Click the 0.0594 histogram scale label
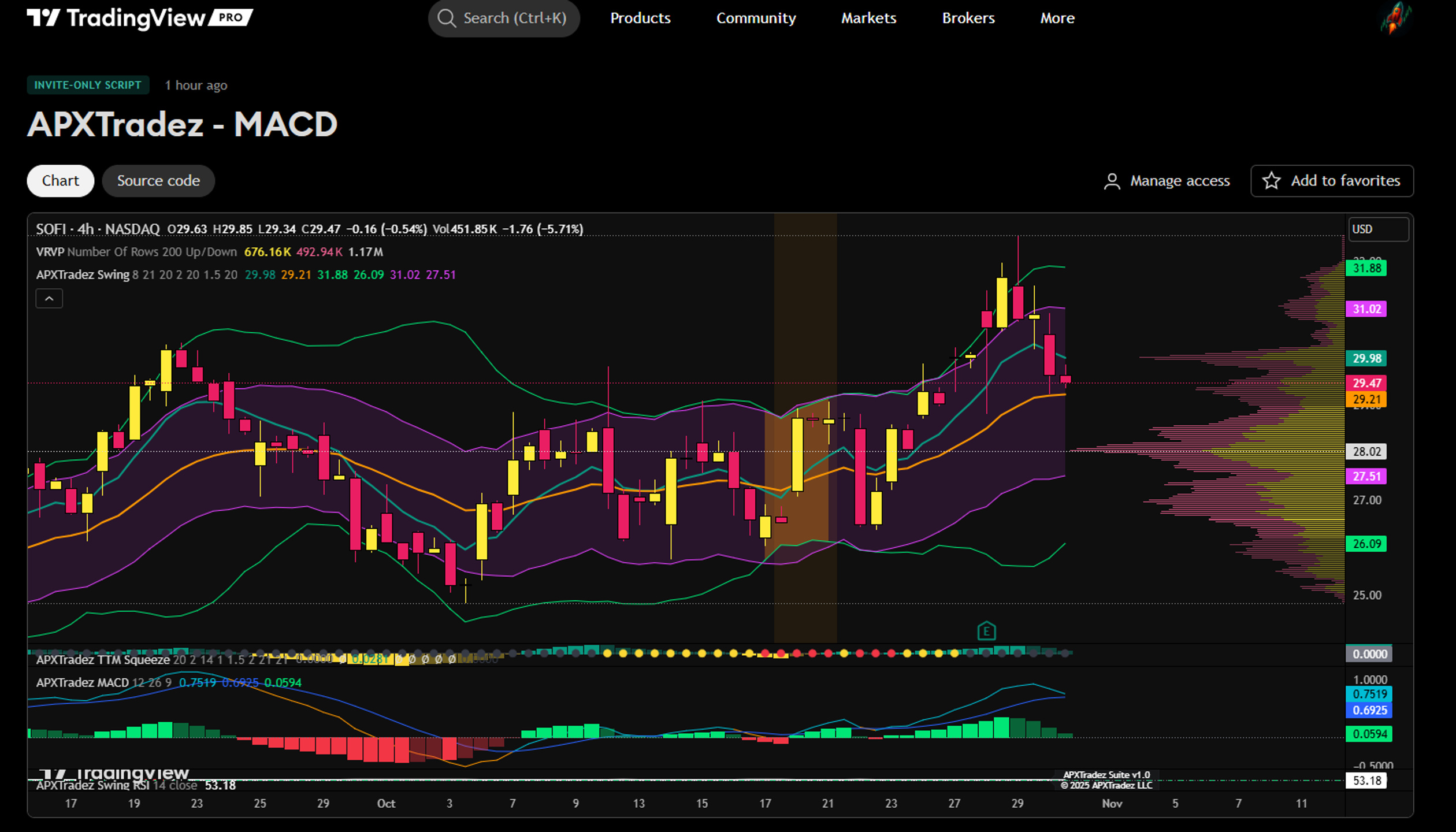The image size is (1456, 832). 1369,734
